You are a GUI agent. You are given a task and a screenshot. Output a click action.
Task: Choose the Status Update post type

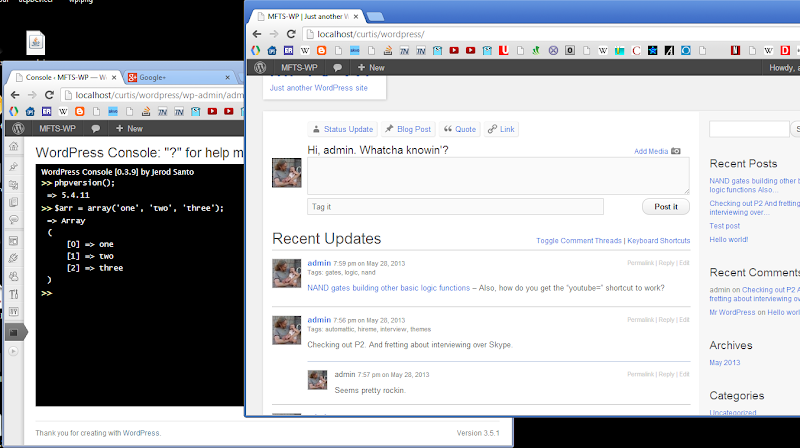(x=343, y=129)
